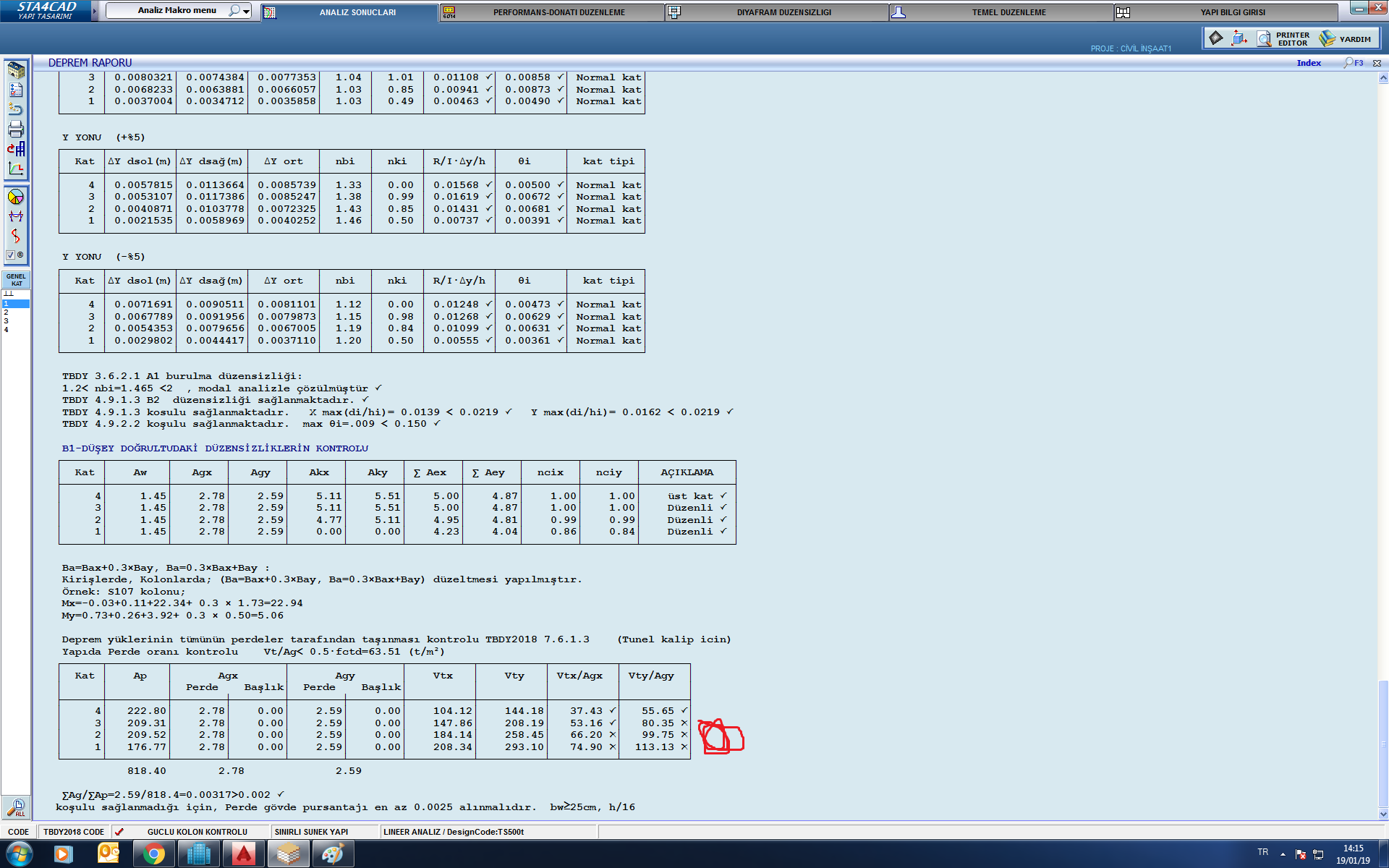Show hidden icons in system tray
This screenshot has height=868, width=1389.
coord(1283,854)
